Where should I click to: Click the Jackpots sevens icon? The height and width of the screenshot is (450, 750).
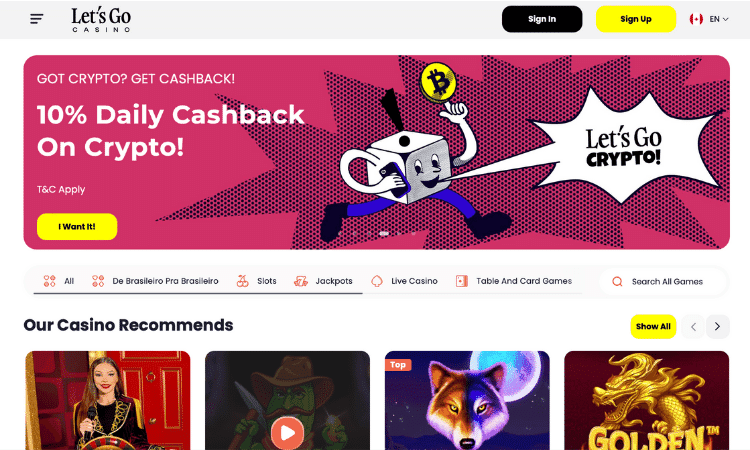click(x=300, y=281)
